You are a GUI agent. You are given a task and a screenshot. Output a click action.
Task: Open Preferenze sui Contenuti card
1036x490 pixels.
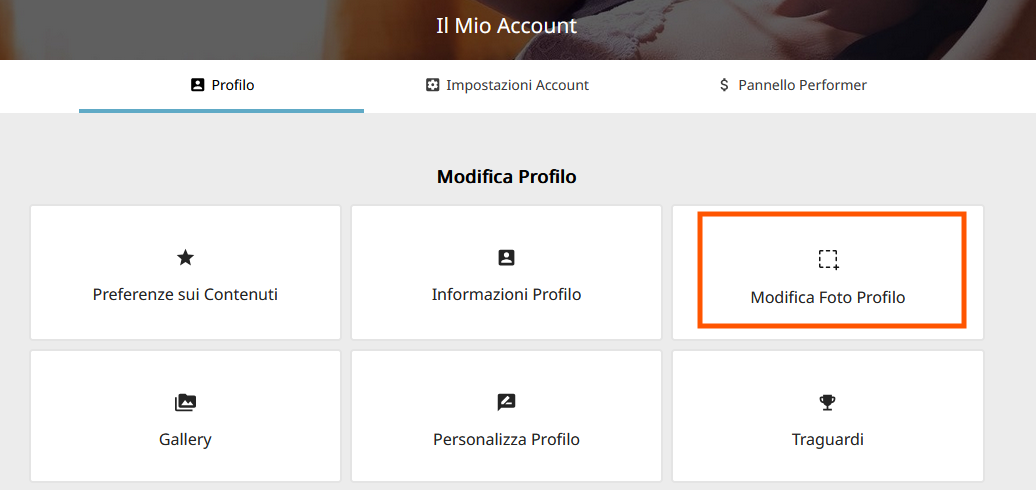(x=186, y=273)
